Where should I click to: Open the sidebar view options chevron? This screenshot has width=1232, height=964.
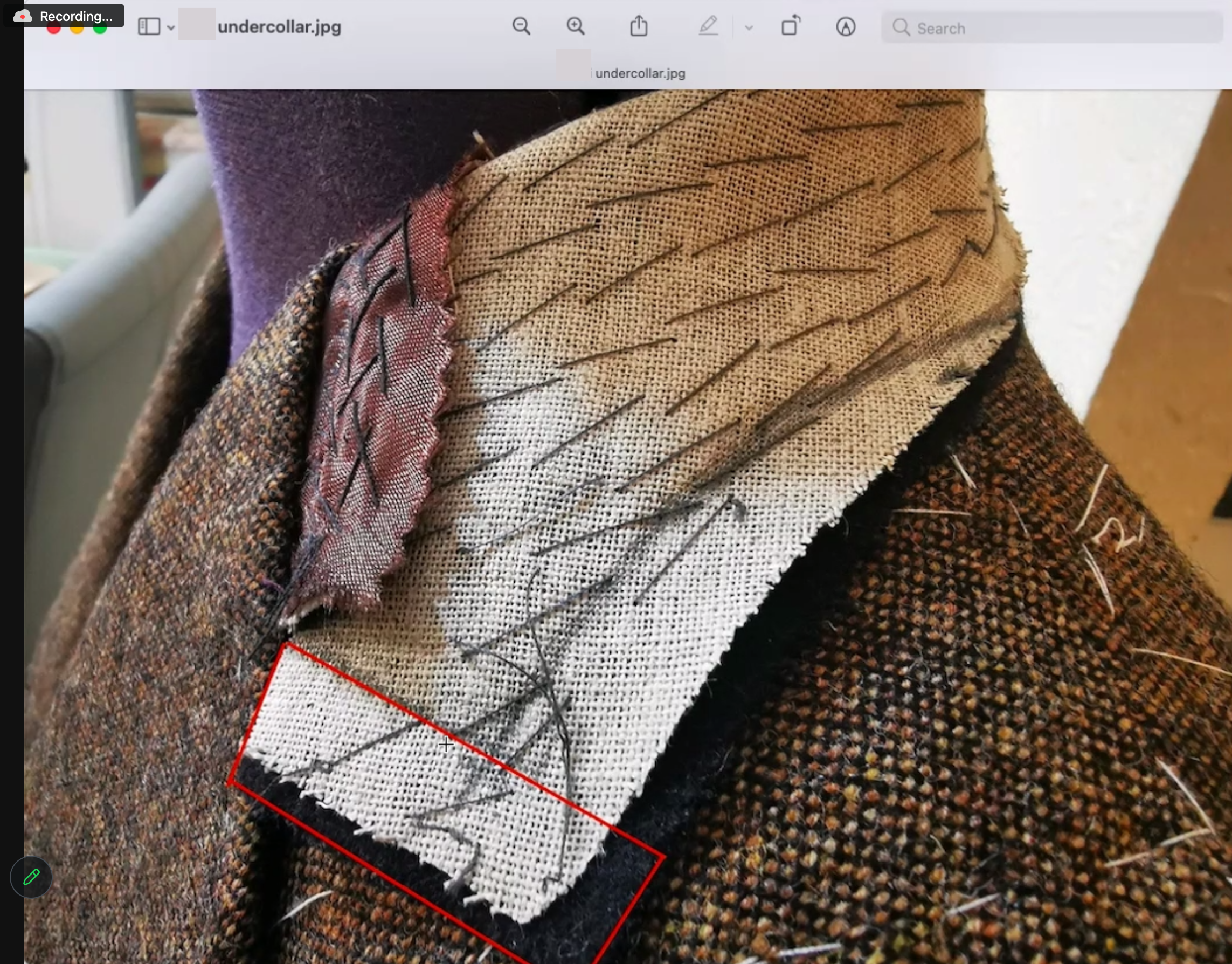pyautogui.click(x=170, y=27)
